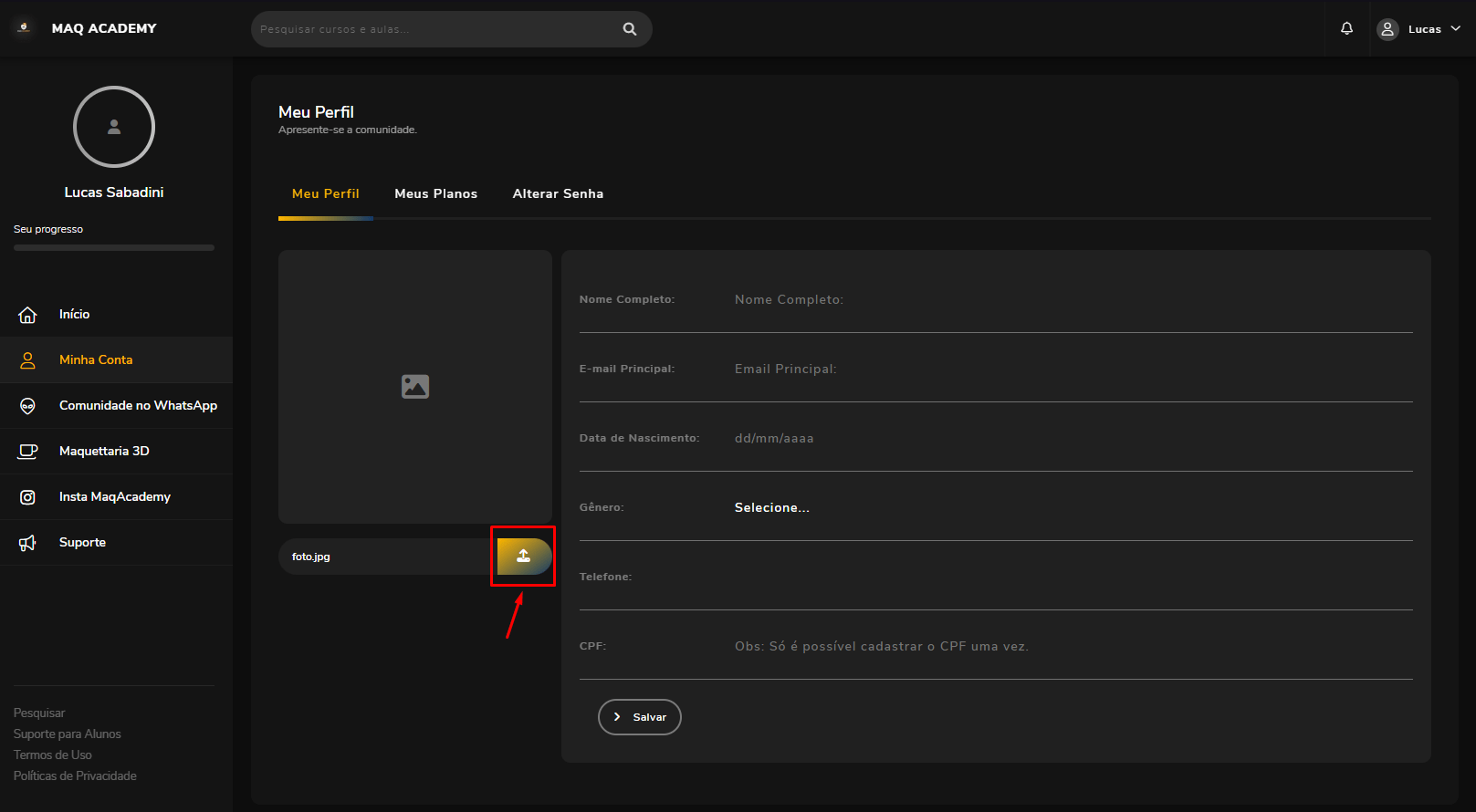Viewport: 1476px width, 812px height.
Task: Open the Gênero Selecione dropdown
Action: (x=771, y=508)
